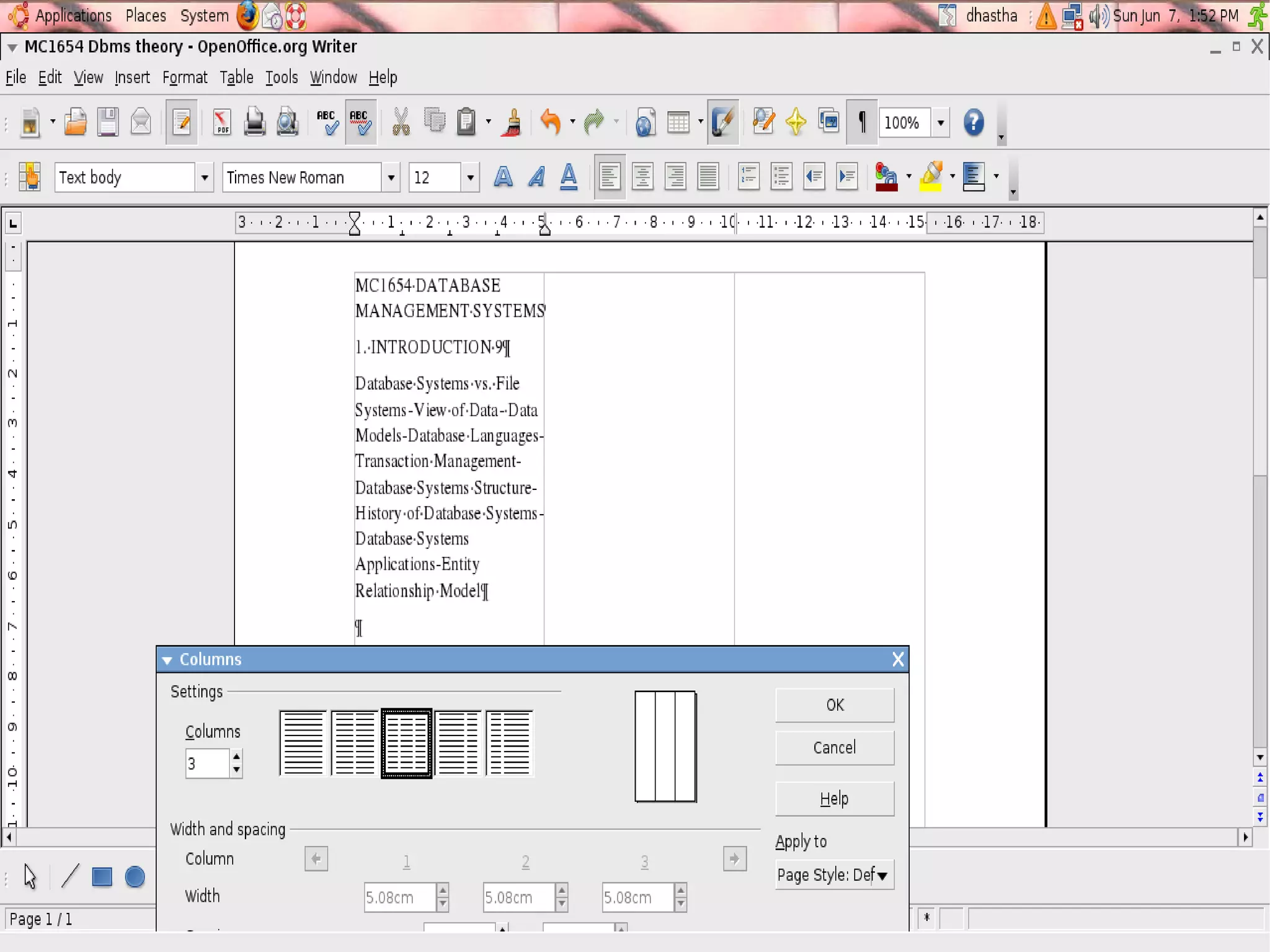Expand font size 12 dropdown
Image resolution: width=1270 pixels, height=952 pixels.
[x=470, y=178]
